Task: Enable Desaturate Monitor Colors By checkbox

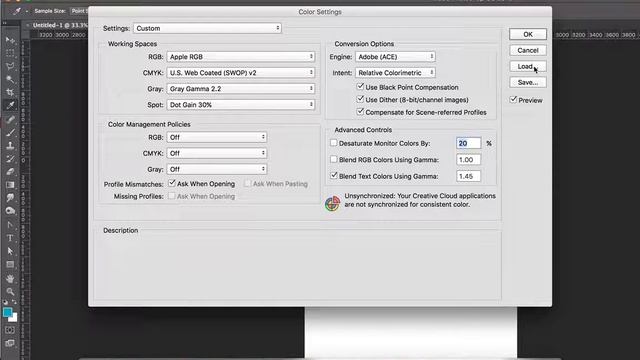Action: (333, 143)
